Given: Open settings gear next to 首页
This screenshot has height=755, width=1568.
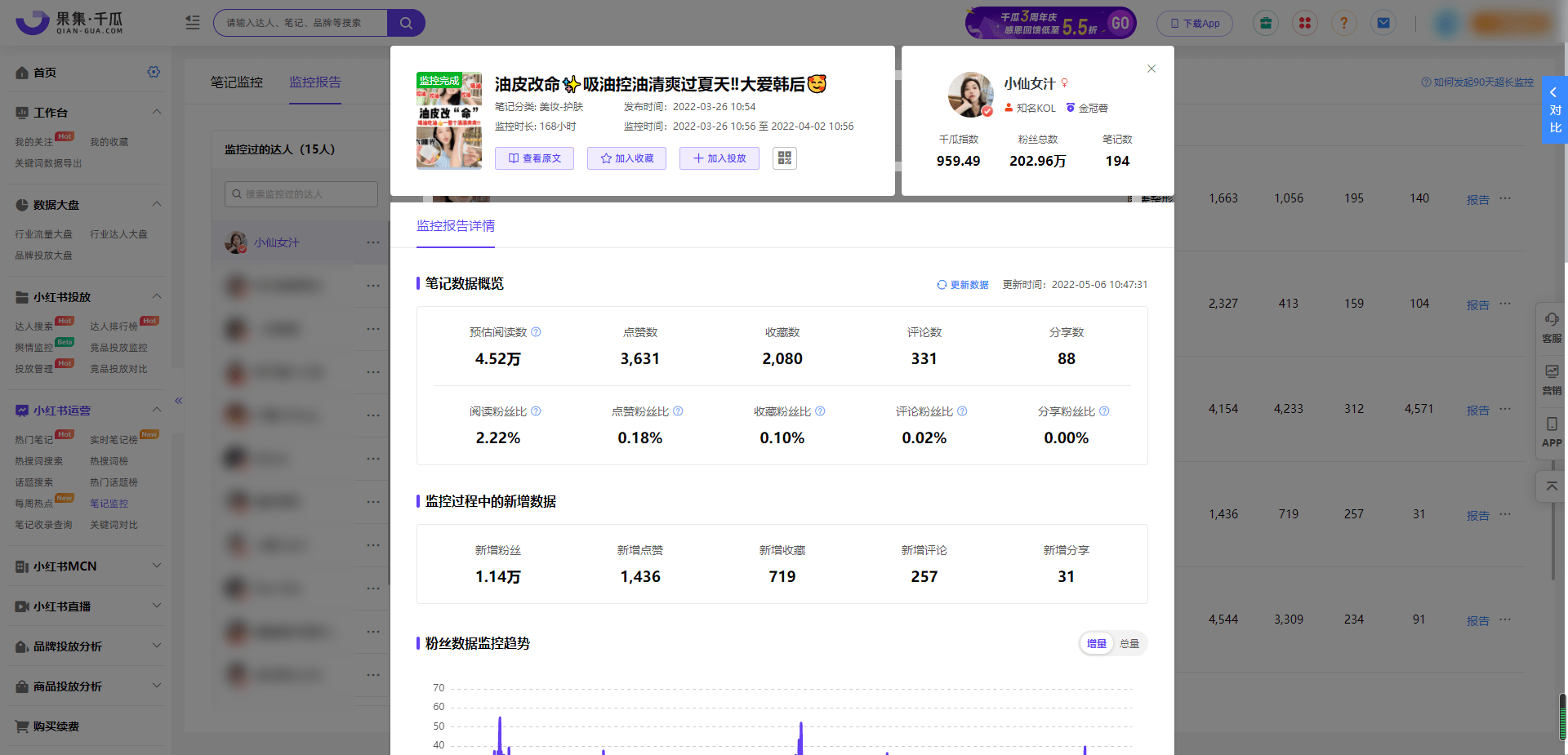Looking at the screenshot, I should click(154, 72).
